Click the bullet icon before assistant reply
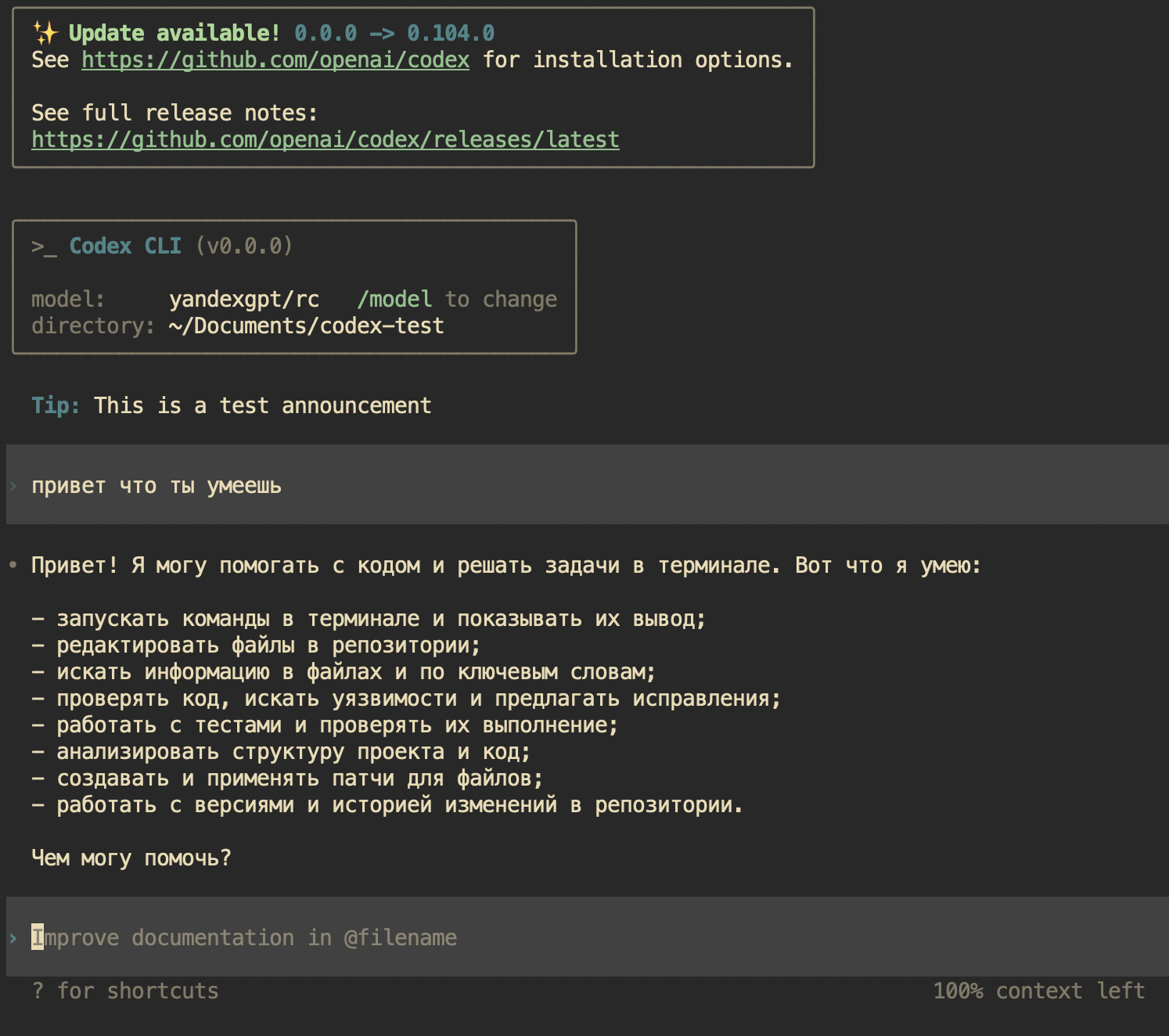The image size is (1169, 1036). (x=11, y=565)
